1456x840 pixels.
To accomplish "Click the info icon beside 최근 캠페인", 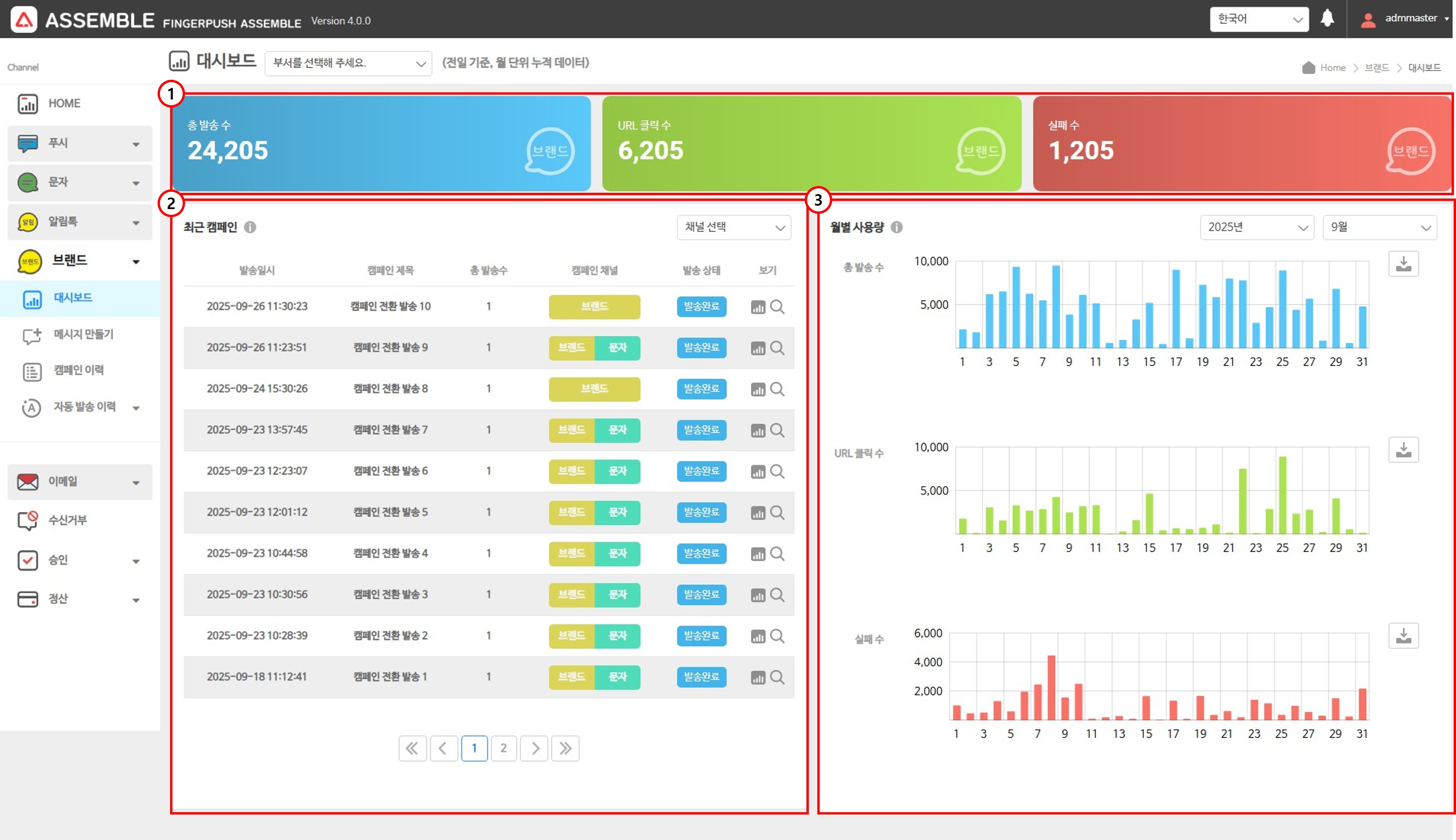I will click(250, 227).
